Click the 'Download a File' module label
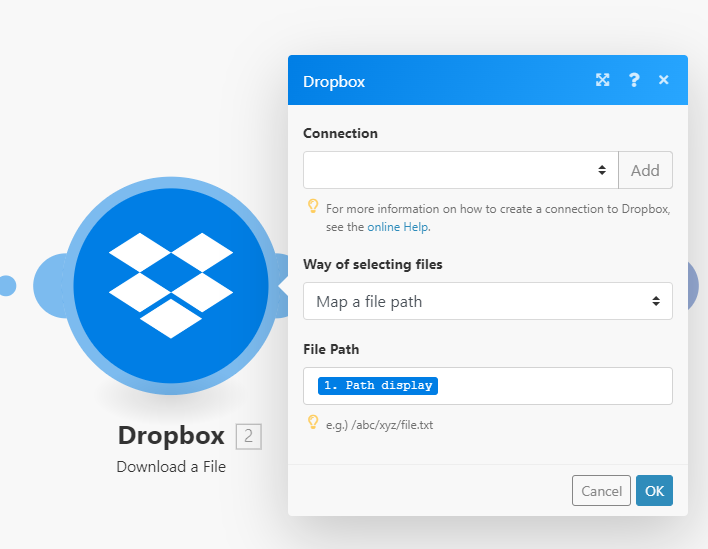708x549 pixels. (171, 467)
